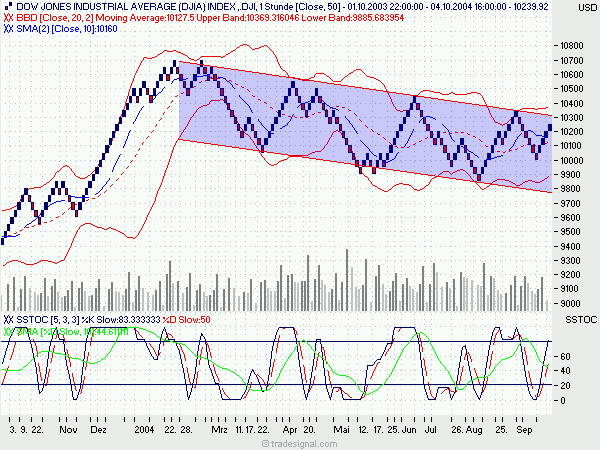Click the 9600 price axis label
600x450 pixels.
[570, 217]
